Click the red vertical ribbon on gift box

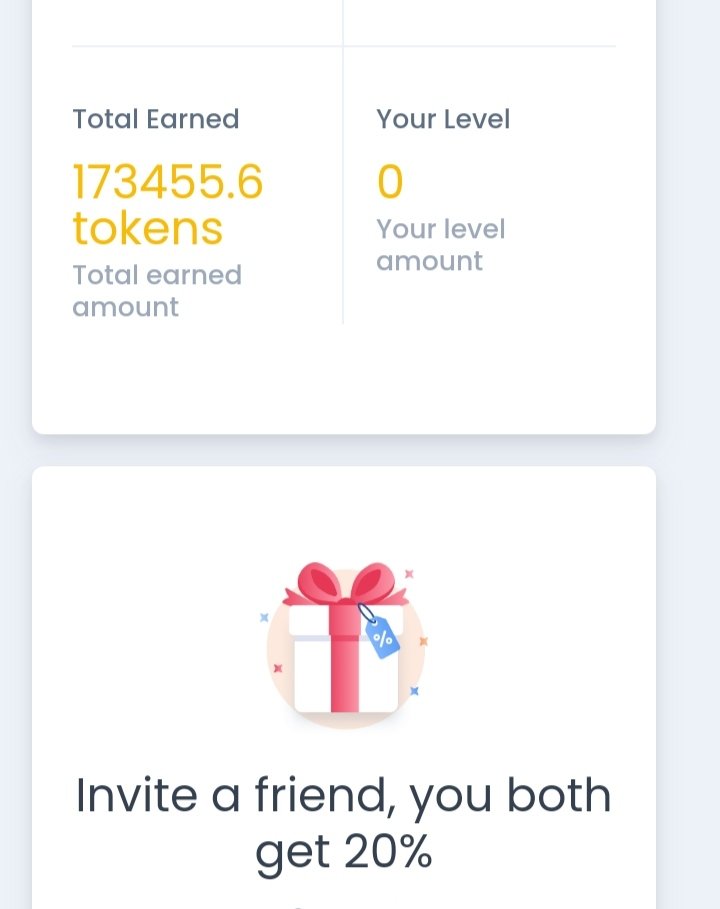tap(345, 658)
